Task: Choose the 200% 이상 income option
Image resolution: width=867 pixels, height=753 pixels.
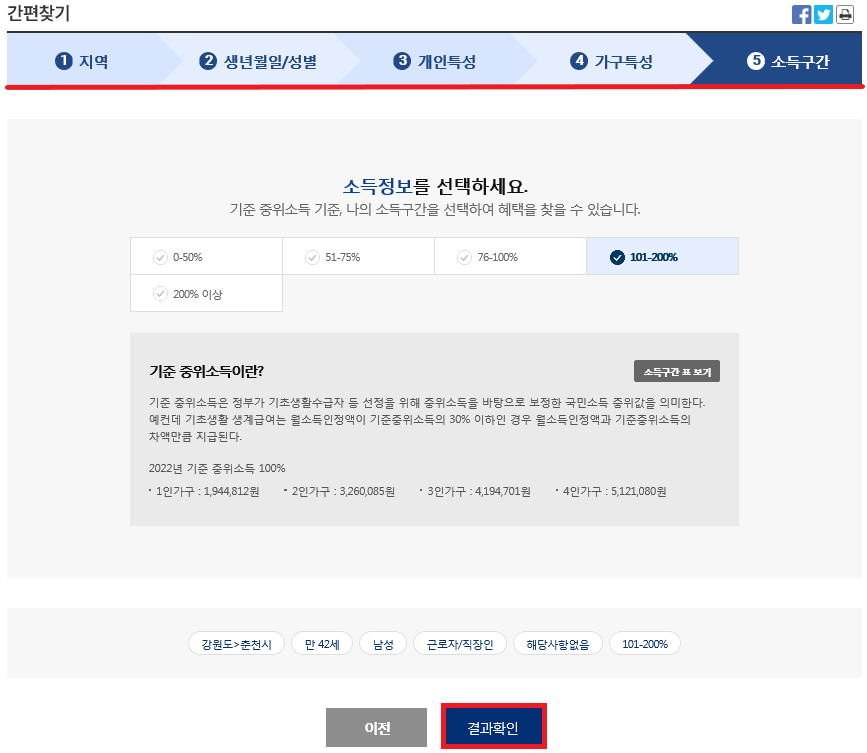Action: pos(206,294)
